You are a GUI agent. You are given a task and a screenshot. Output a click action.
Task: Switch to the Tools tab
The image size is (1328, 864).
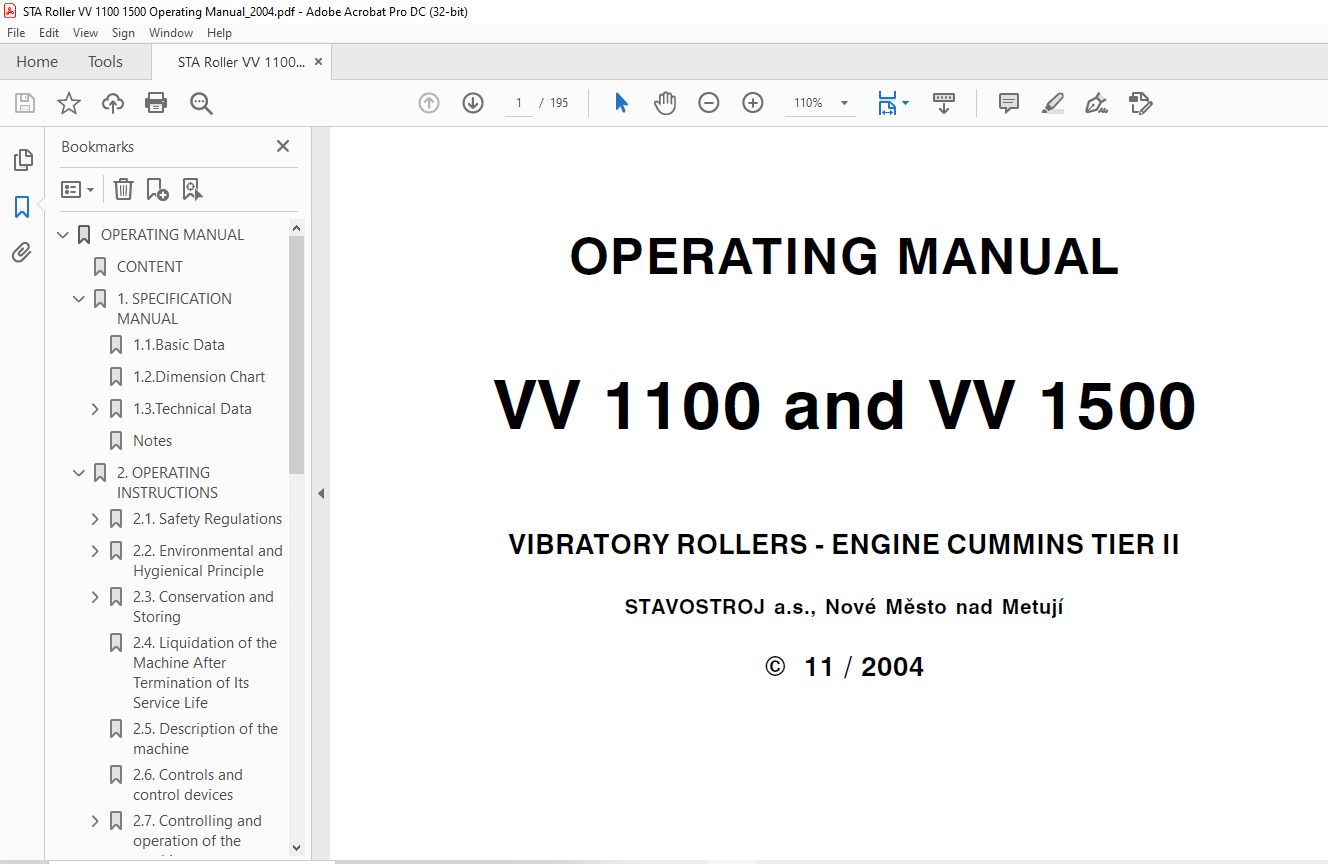tap(105, 62)
